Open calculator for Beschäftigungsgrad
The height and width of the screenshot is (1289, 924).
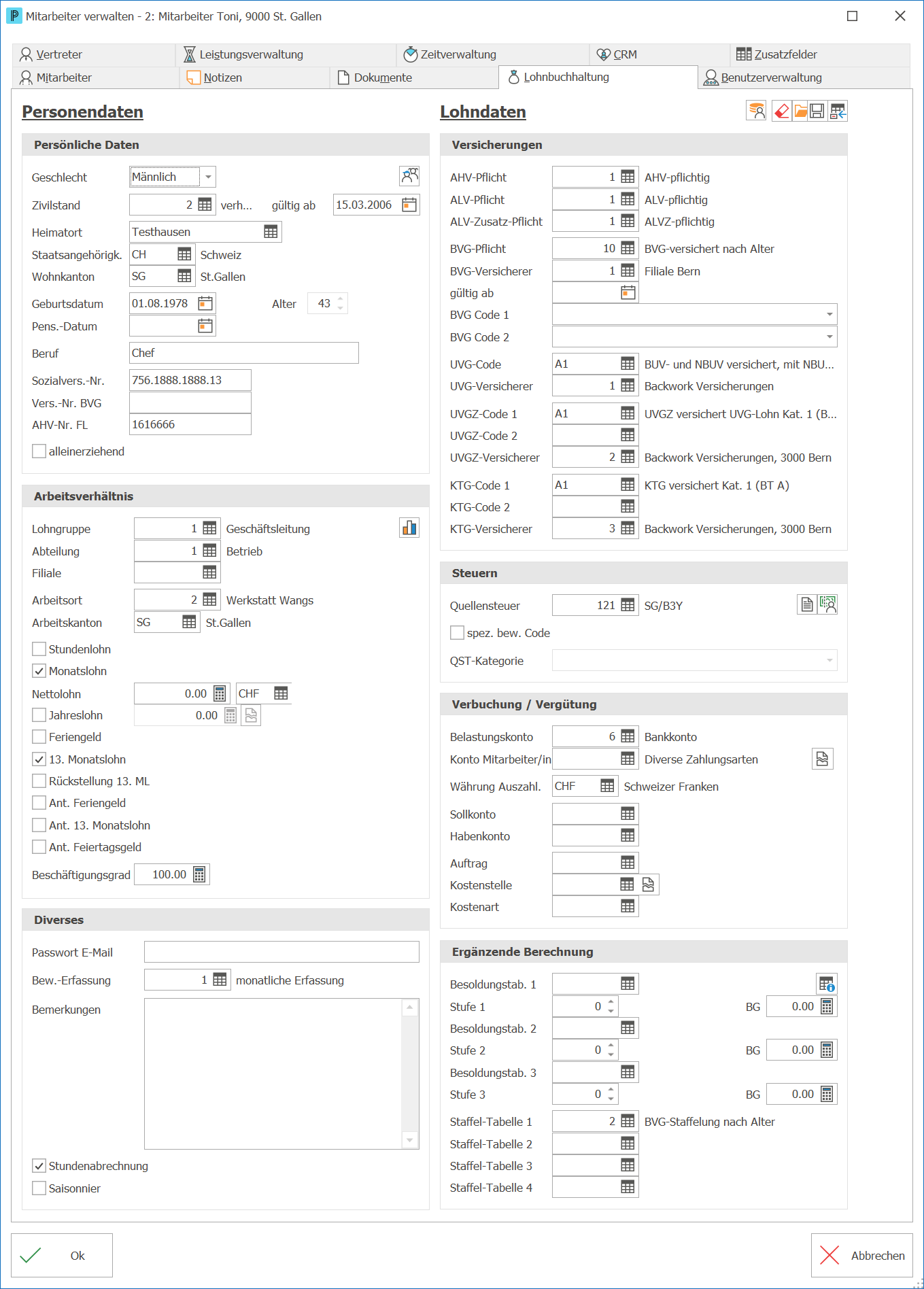[x=199, y=874]
